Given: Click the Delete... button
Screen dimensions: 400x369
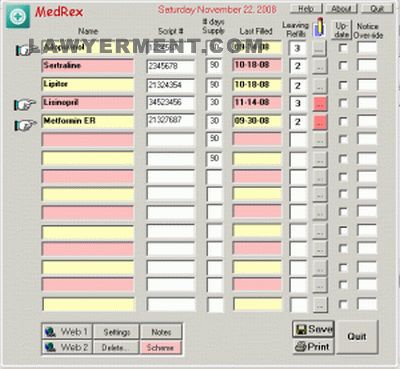Looking at the screenshot, I should point(116,347).
